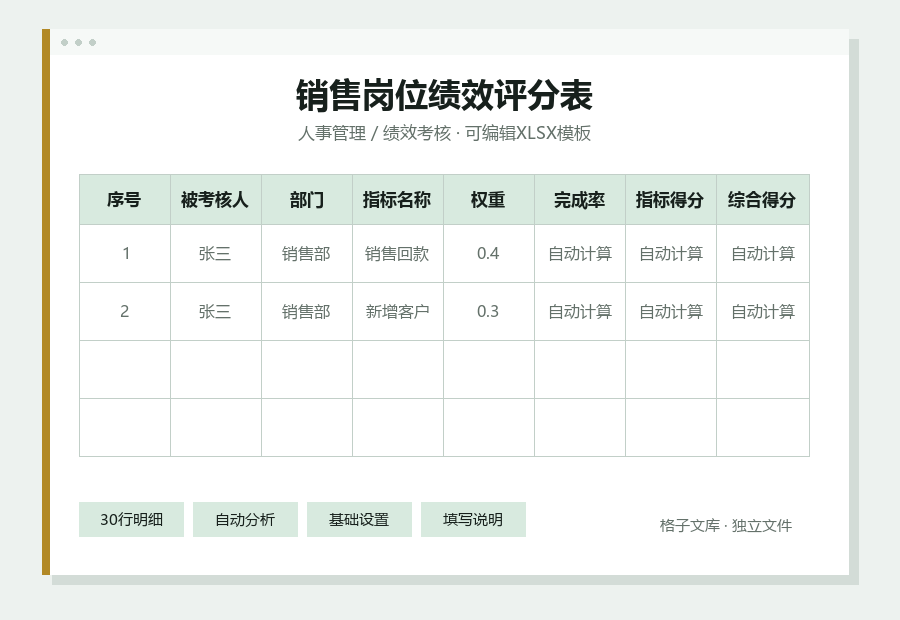Select 张三 in row 1
The height and width of the screenshot is (620, 900).
(216, 253)
